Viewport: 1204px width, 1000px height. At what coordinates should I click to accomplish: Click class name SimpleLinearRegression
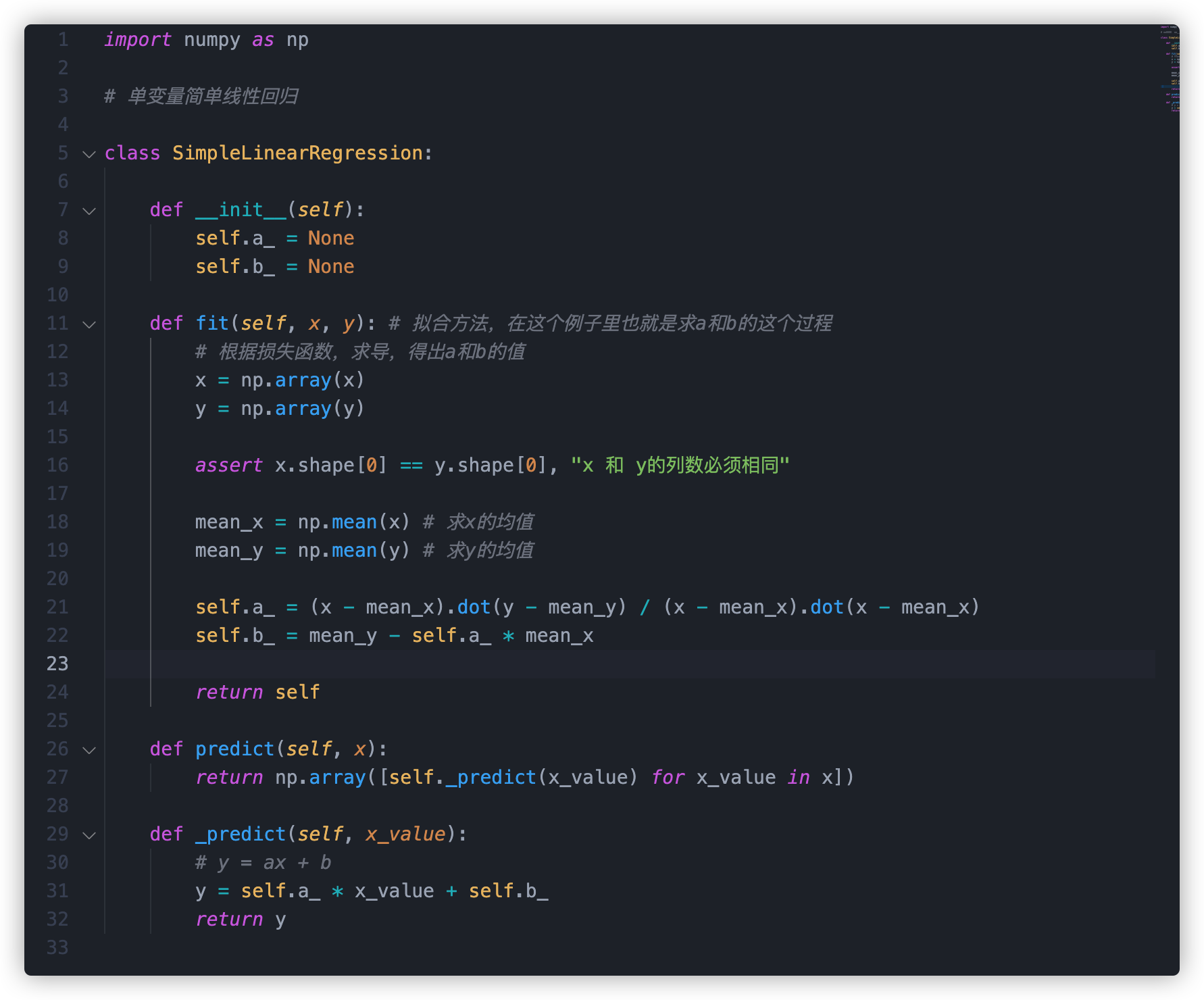click(x=297, y=153)
